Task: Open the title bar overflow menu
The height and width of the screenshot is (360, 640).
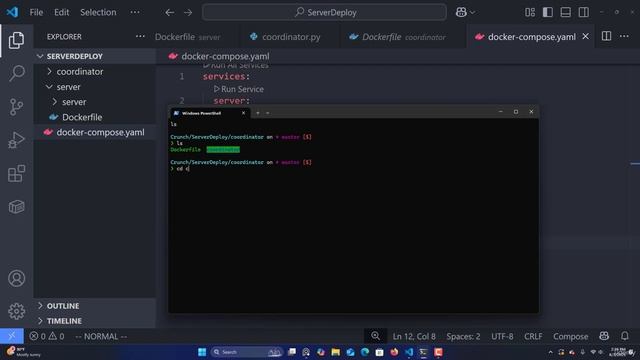Action: coord(135,12)
